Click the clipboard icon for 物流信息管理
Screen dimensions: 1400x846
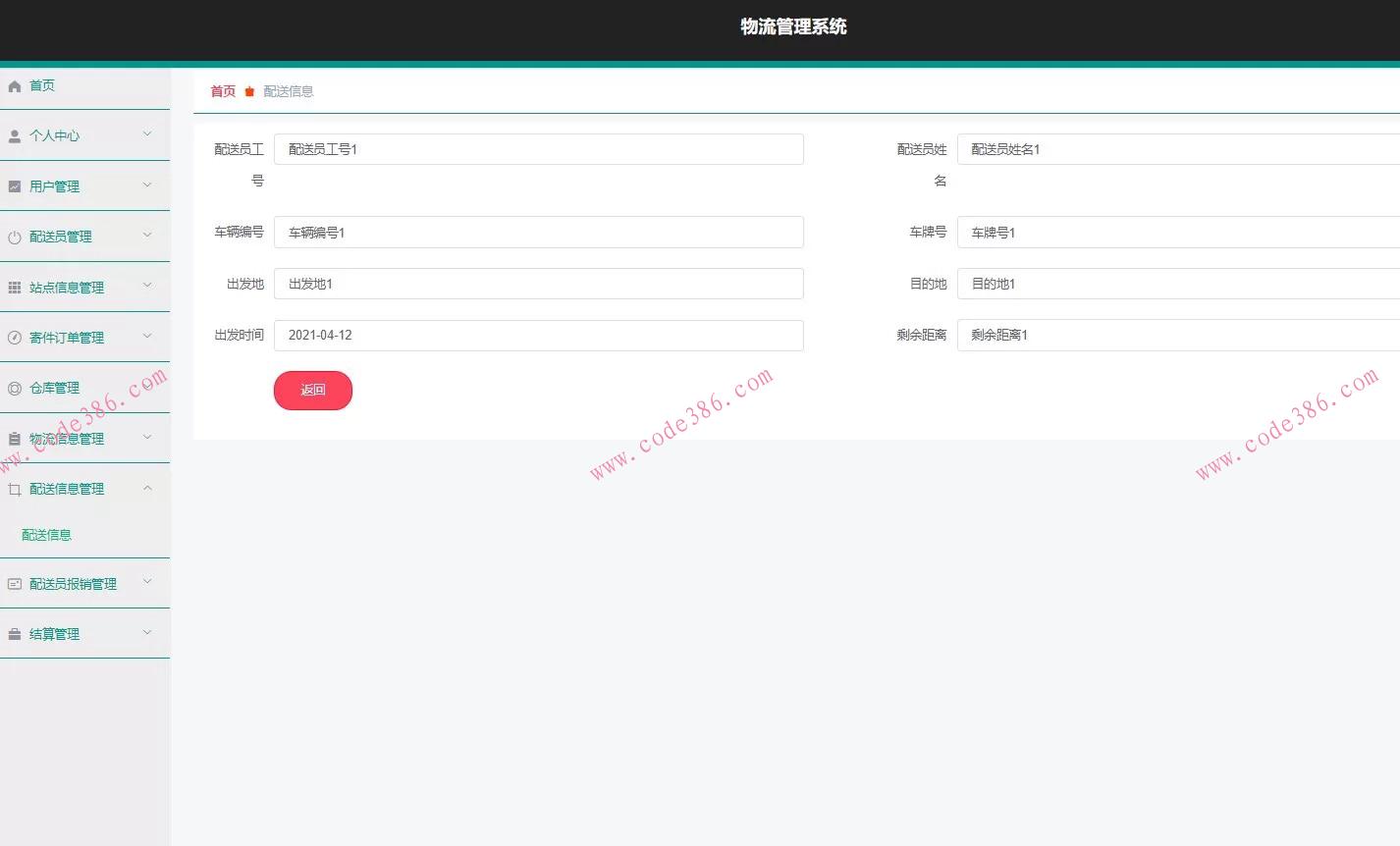pos(15,439)
